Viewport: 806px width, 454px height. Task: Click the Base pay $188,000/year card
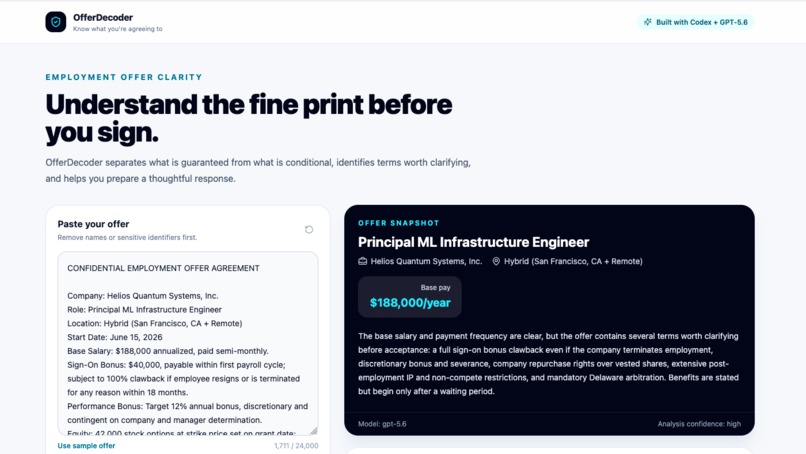(x=410, y=297)
